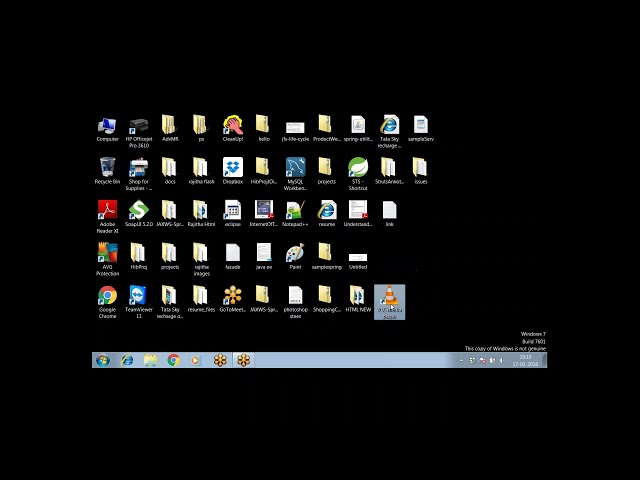Select the TeamViewer 11 shortcut
The height and width of the screenshot is (480, 640).
pyautogui.click(x=139, y=302)
